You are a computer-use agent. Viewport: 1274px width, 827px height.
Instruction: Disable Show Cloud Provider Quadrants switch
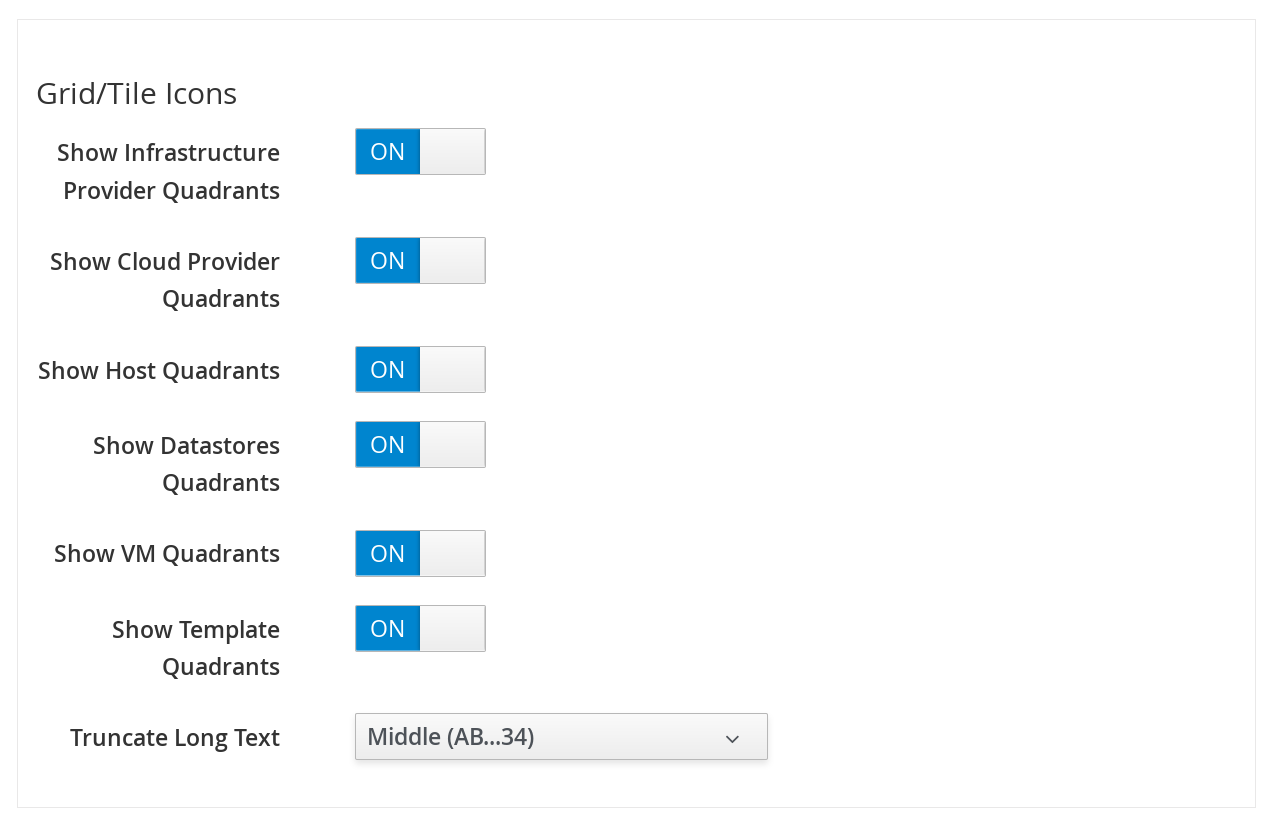pyautogui.click(x=420, y=261)
